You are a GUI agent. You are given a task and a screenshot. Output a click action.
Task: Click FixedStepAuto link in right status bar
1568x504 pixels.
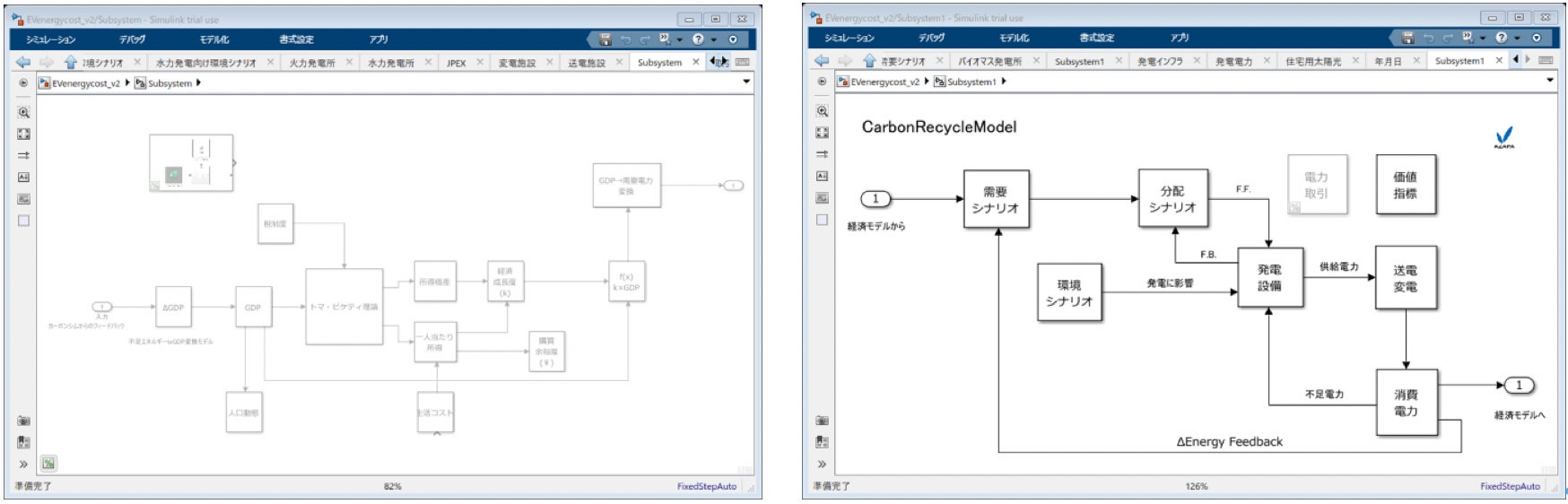tap(1510, 486)
